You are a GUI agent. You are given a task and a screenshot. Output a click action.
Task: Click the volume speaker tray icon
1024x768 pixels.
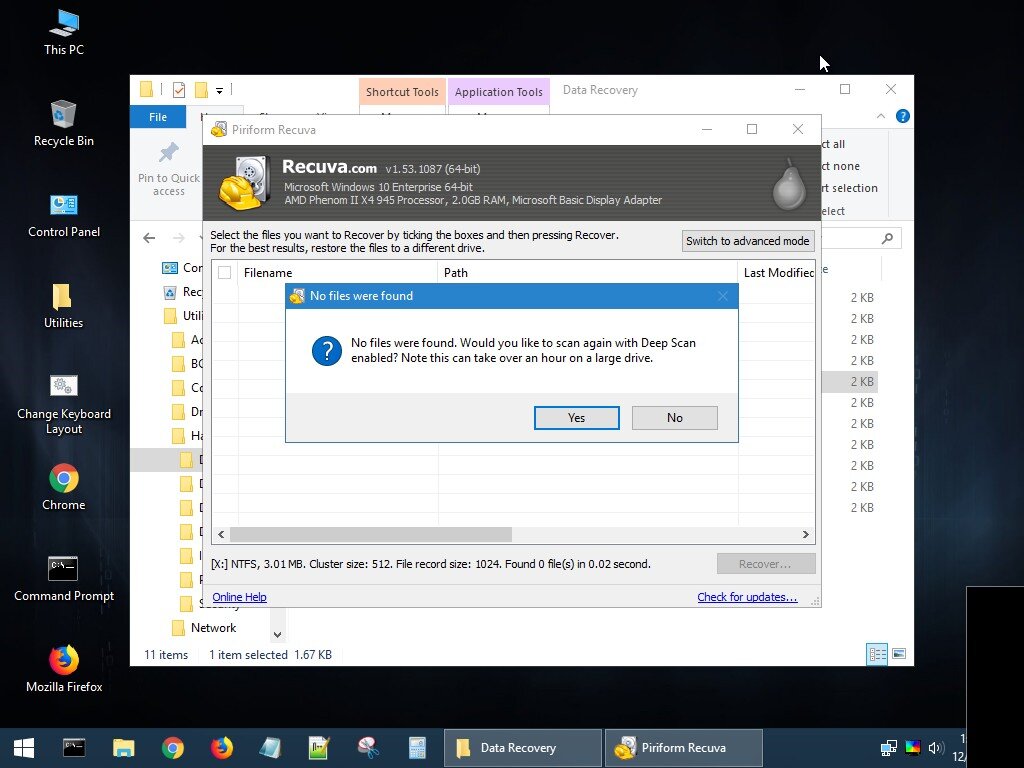pyautogui.click(x=936, y=748)
